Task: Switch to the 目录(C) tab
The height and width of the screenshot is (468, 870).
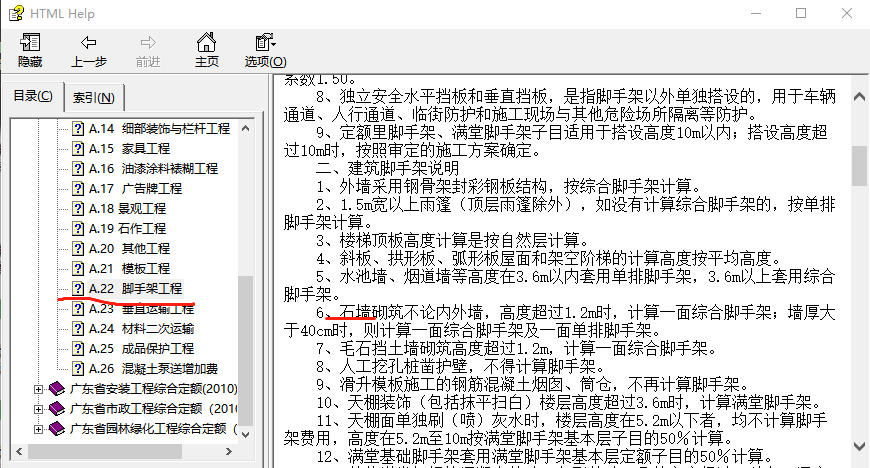Action: (33, 96)
